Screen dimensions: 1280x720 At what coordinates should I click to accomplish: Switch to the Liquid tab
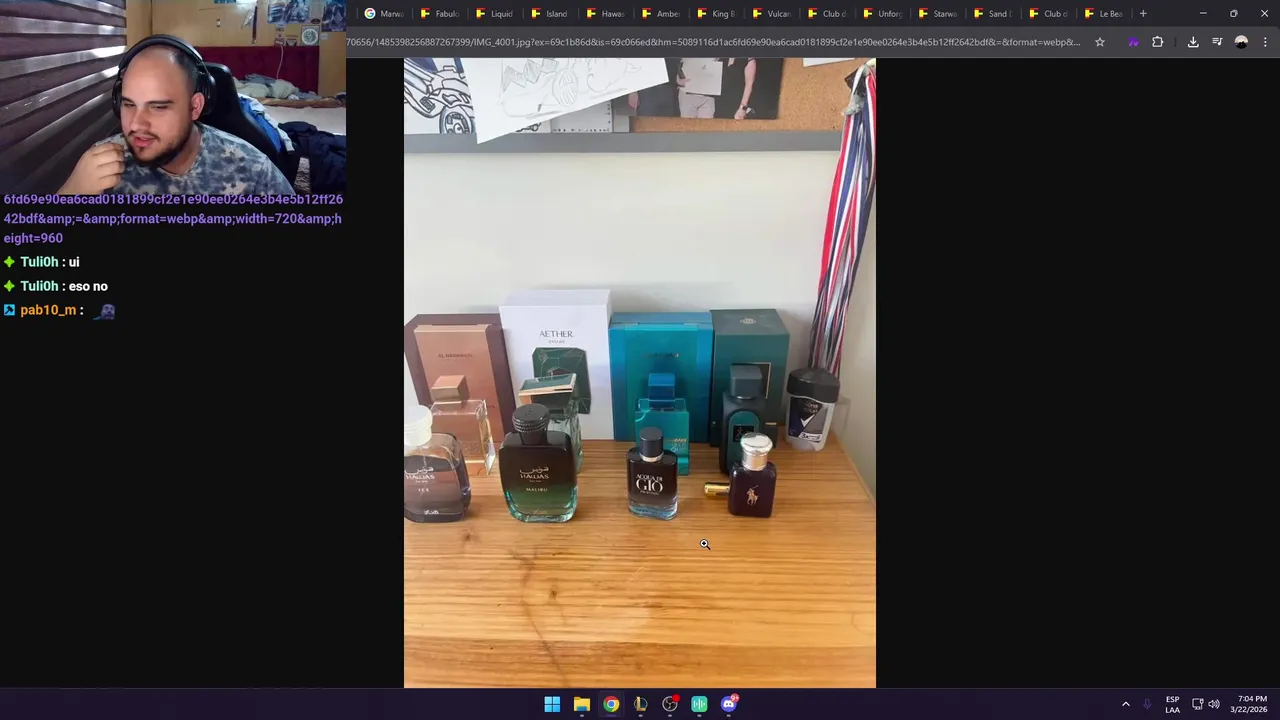tap(494, 14)
